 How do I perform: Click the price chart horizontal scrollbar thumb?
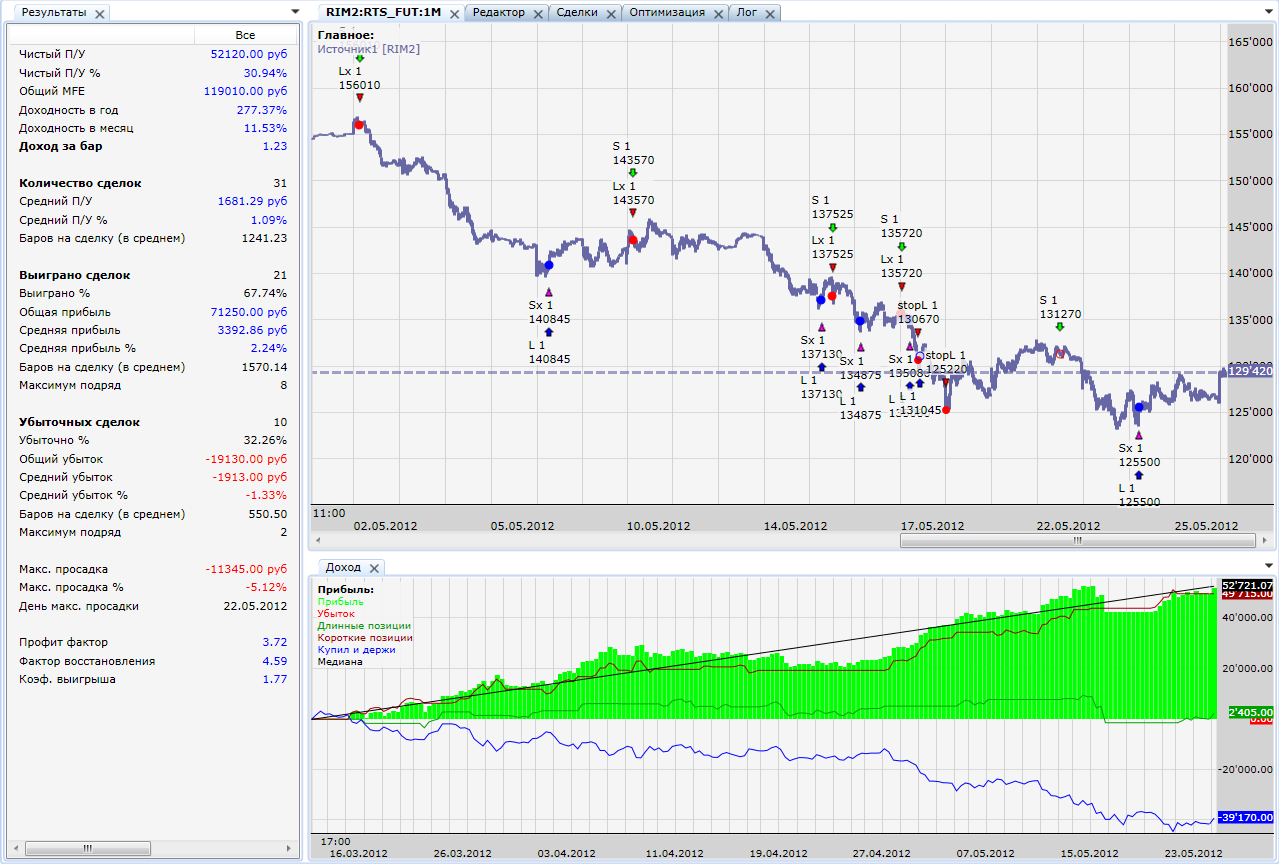[1077, 540]
